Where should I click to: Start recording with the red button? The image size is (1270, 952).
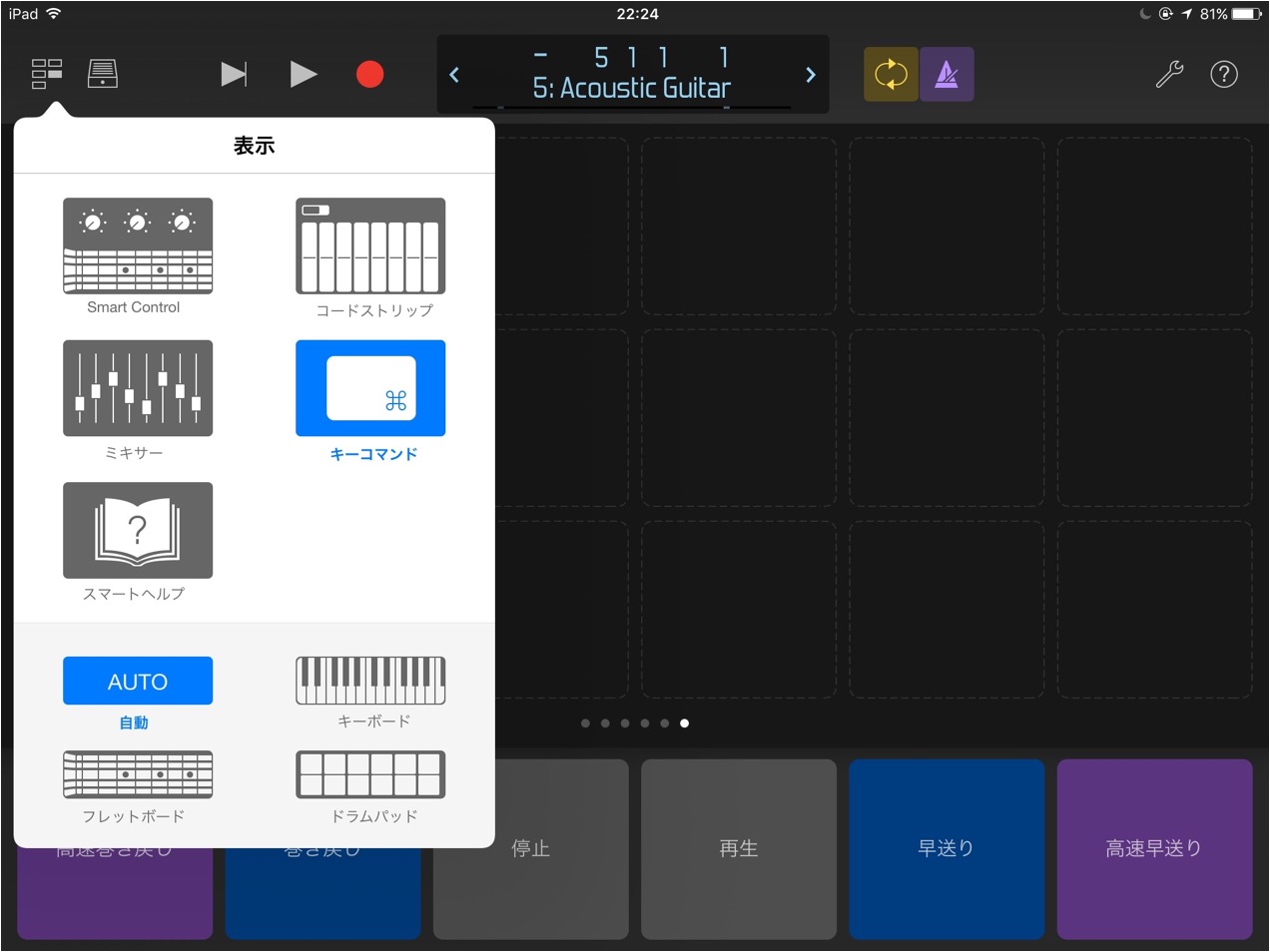370,74
